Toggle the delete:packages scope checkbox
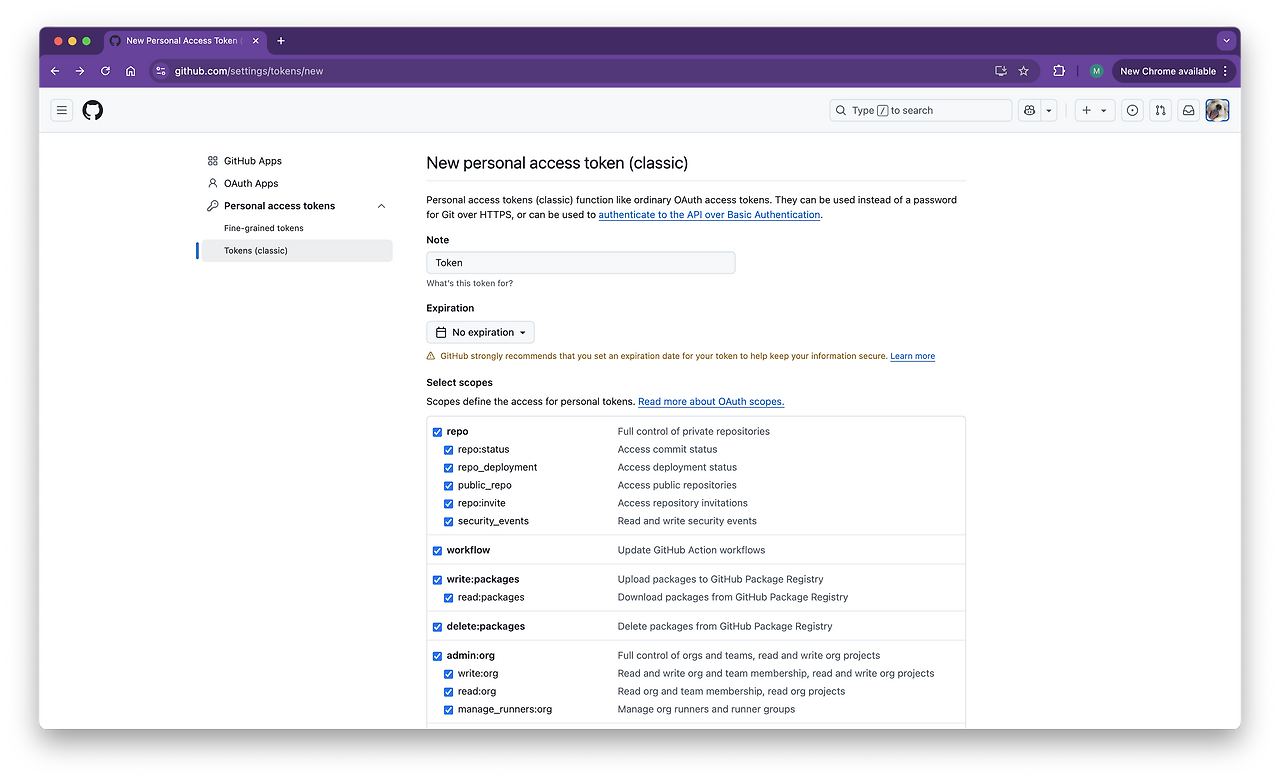The height and width of the screenshot is (781, 1280). pos(437,627)
